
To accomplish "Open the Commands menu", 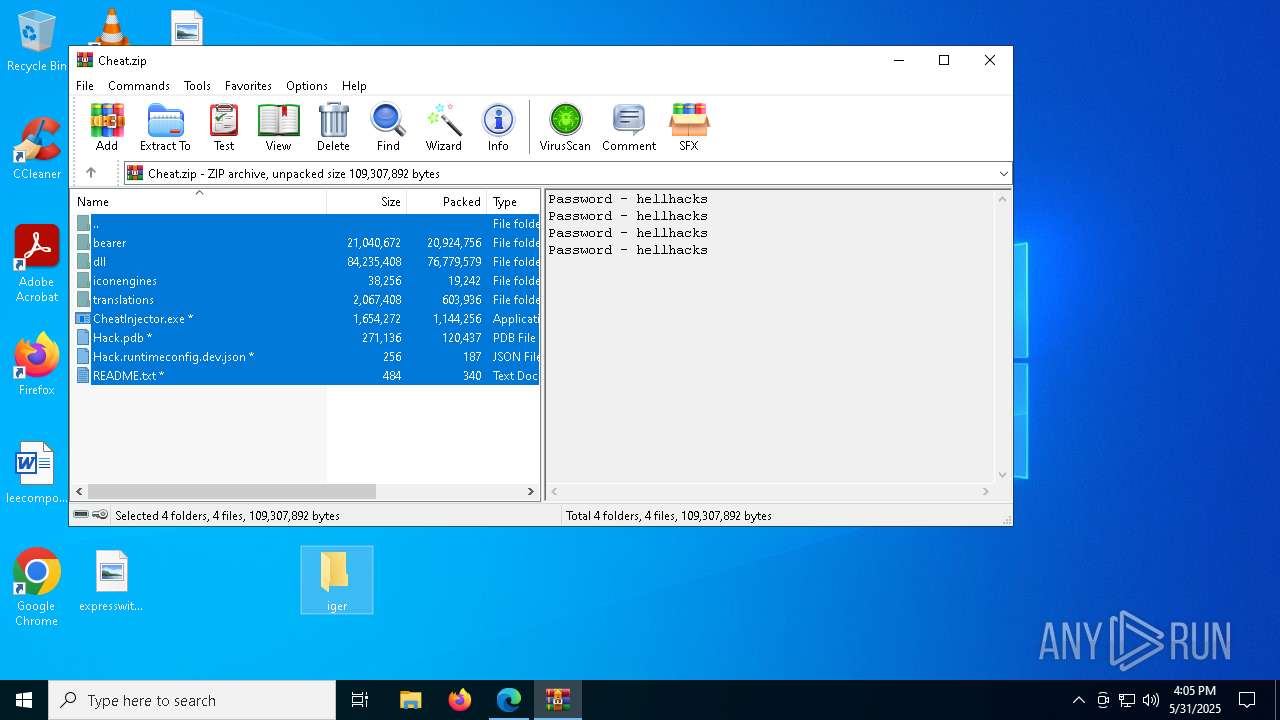I will [x=139, y=86].
